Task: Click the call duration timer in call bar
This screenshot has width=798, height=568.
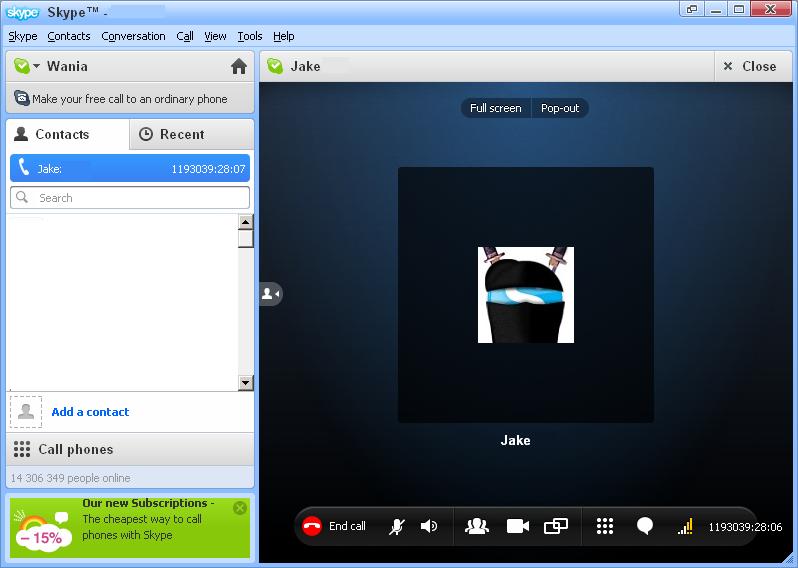Action: pos(745,527)
